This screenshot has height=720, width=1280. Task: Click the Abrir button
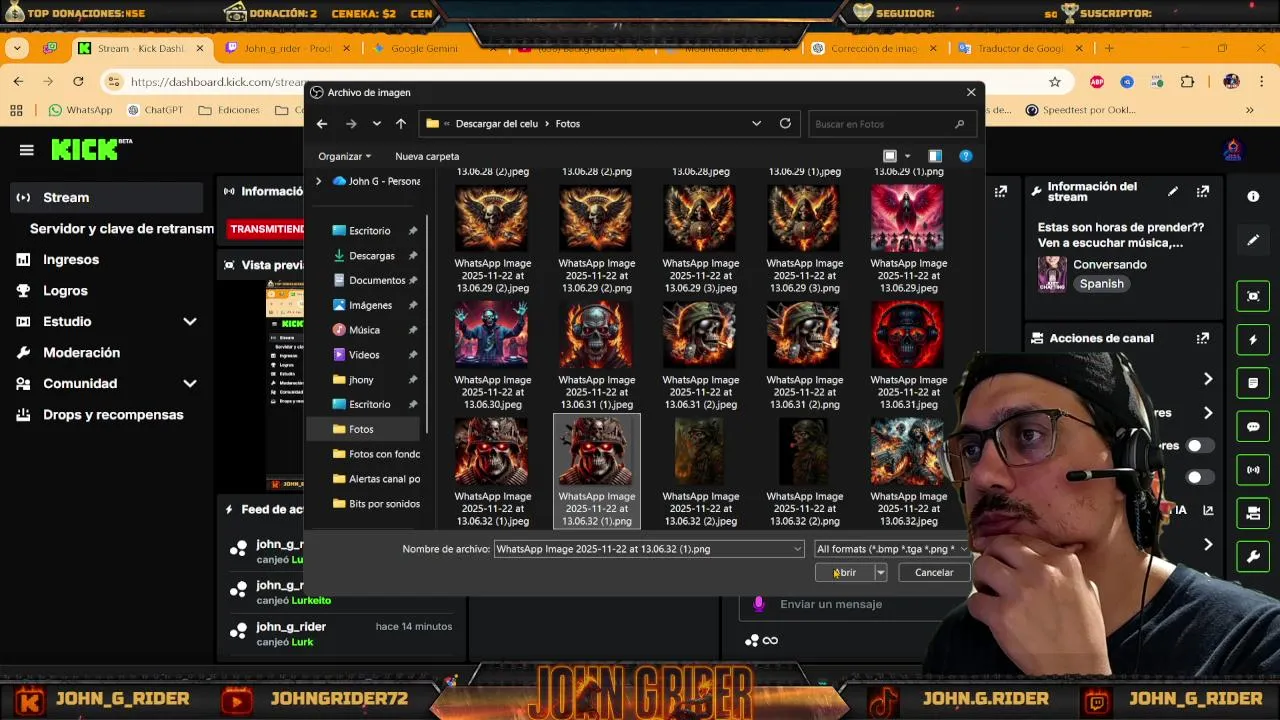(845, 573)
